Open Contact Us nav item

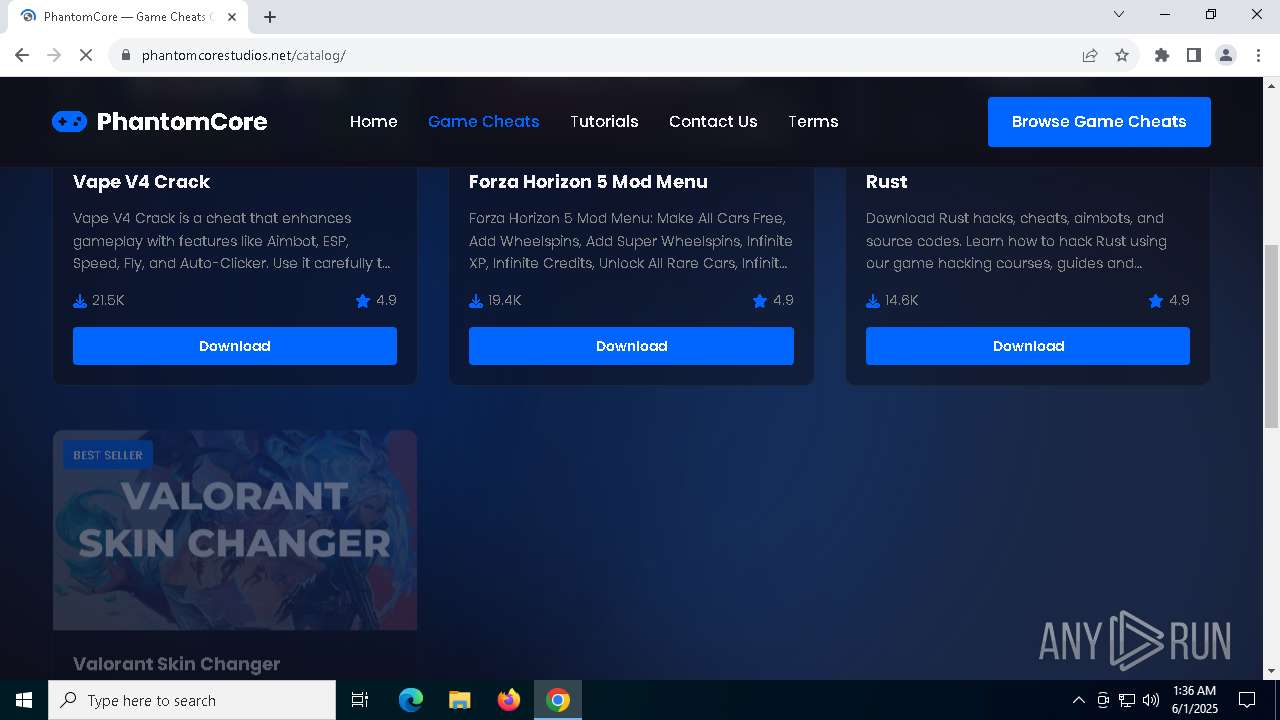click(x=713, y=122)
